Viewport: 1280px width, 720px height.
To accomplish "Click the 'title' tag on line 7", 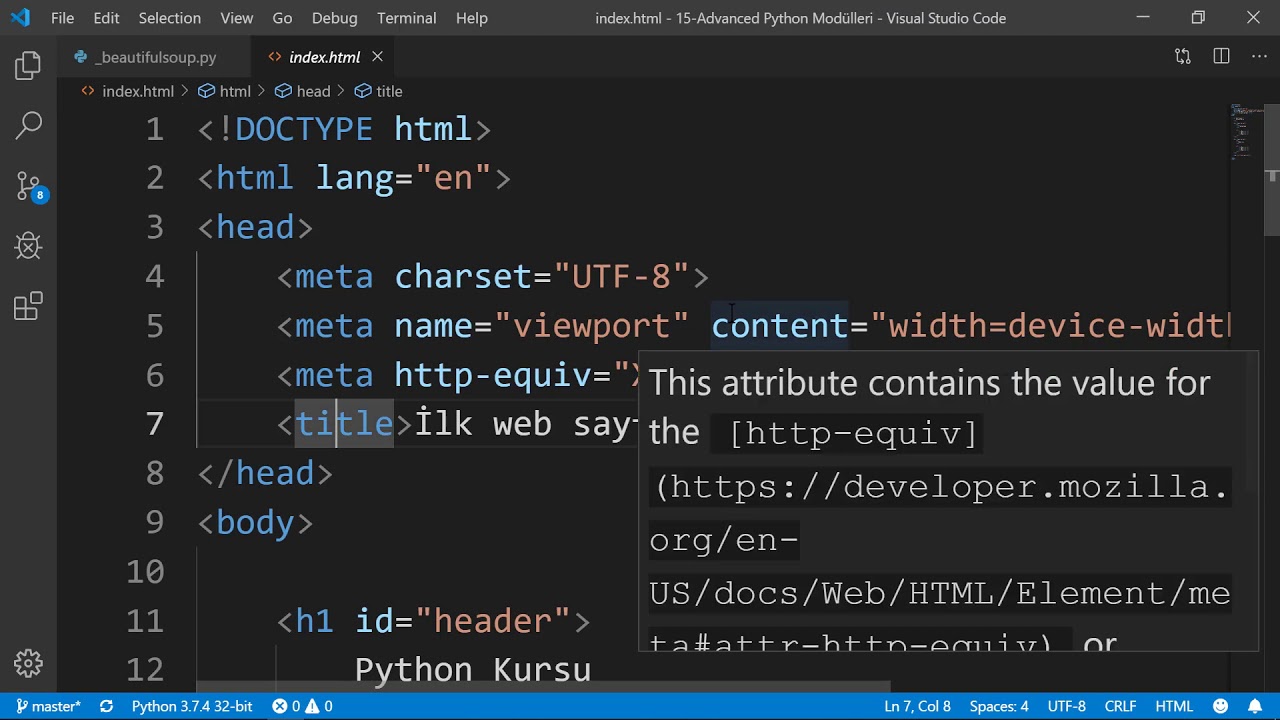I will click(344, 424).
